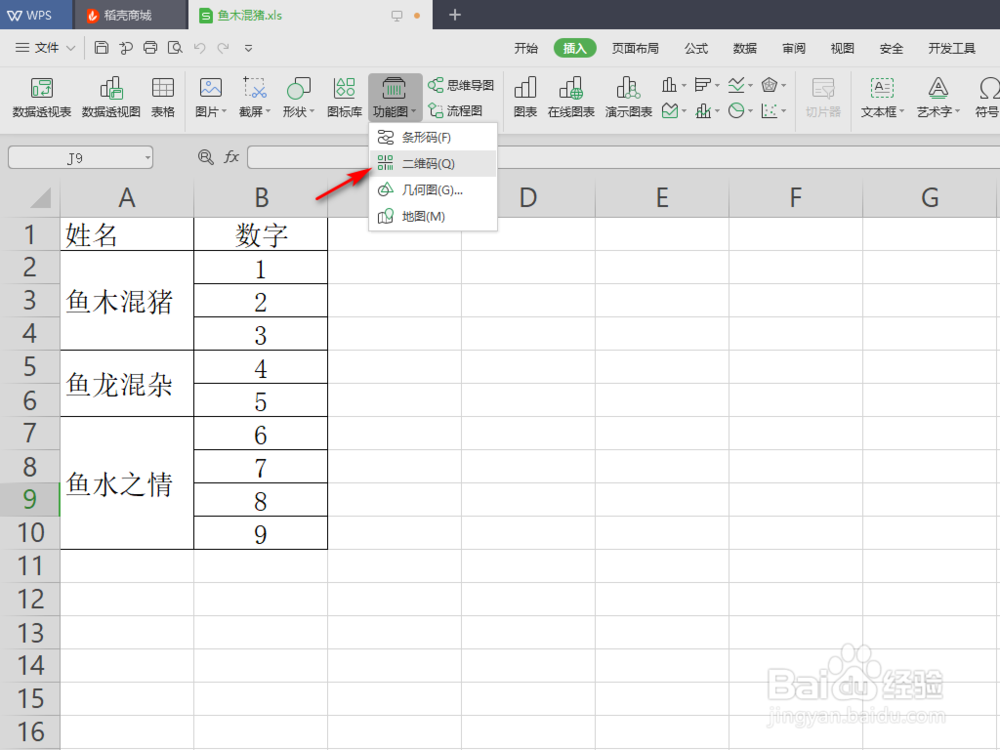Open 演示图表 presentation charts
Screen dimensions: 1000x750
[x=628, y=97]
